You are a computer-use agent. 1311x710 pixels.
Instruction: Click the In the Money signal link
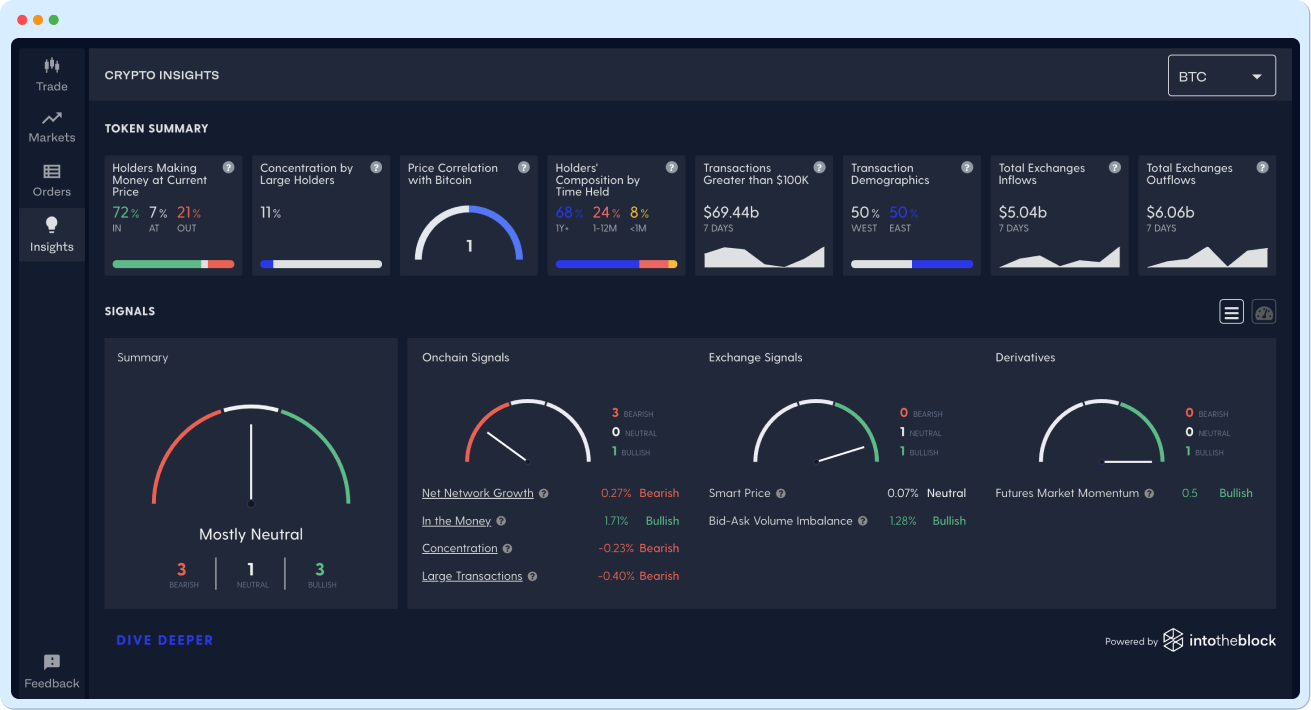457,520
